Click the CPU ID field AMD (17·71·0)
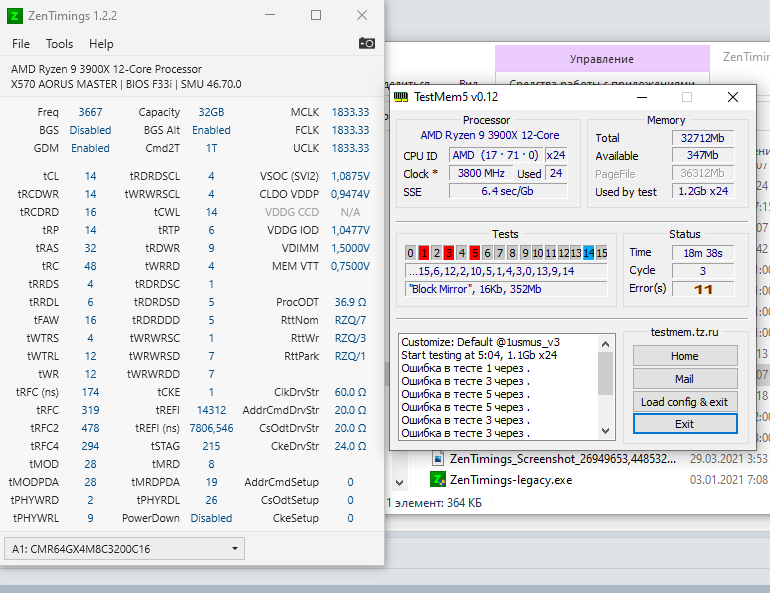 (495, 155)
